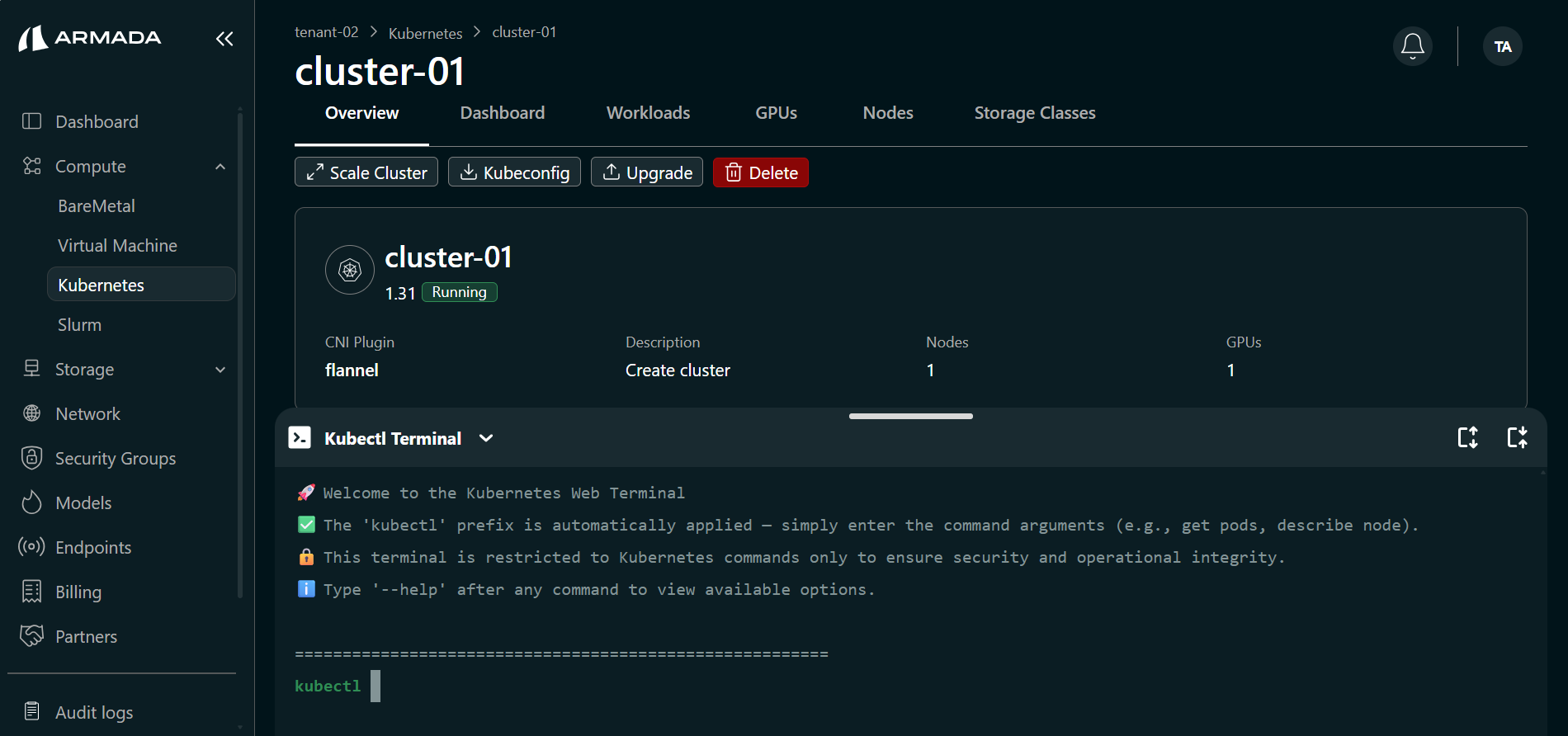Click the Billing receipt icon
The image size is (1568, 736).
point(31,592)
